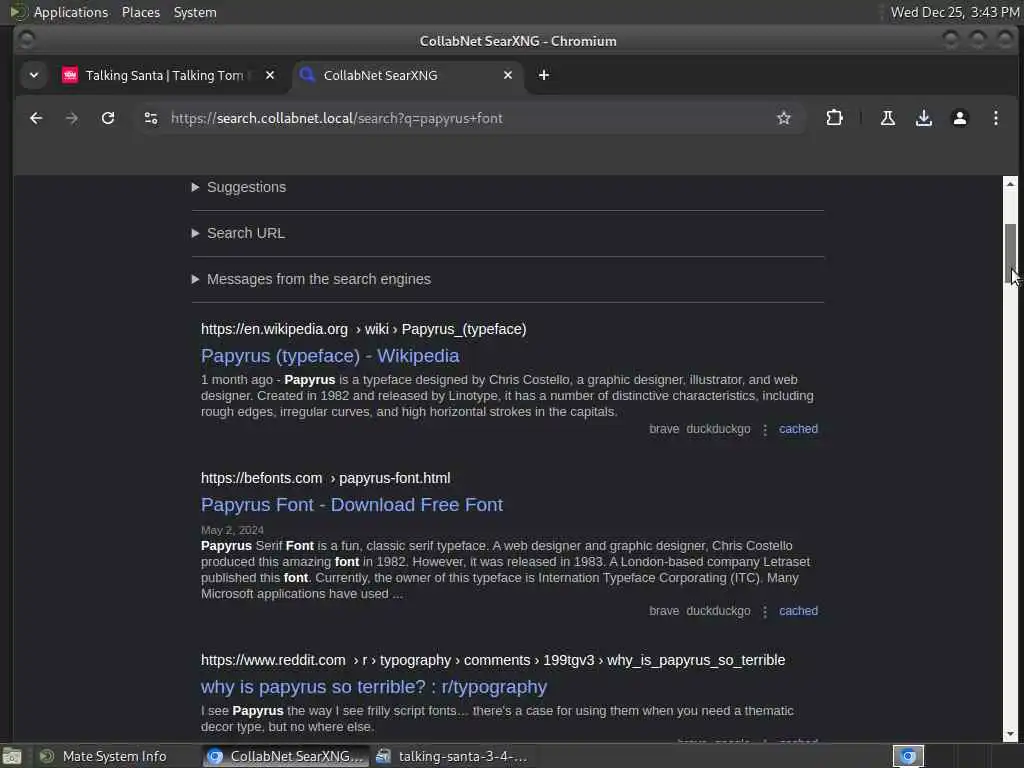Click the show desktop icon in taskbar
1024x768 pixels.
click(12, 756)
